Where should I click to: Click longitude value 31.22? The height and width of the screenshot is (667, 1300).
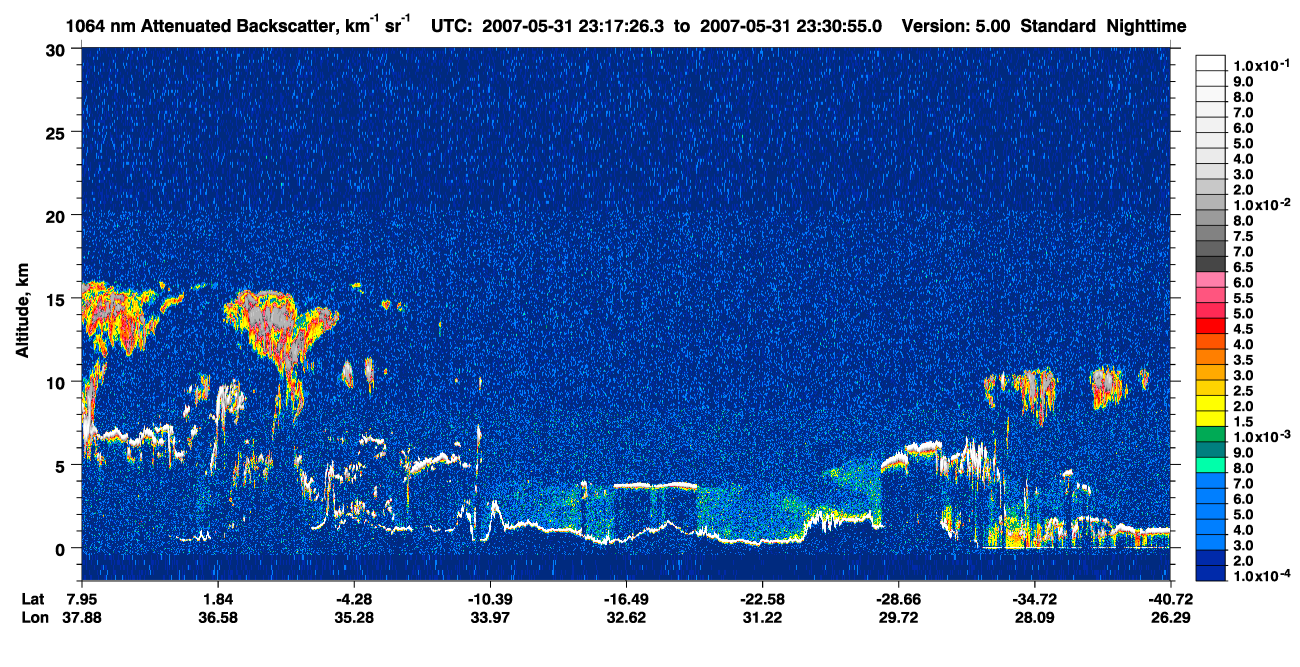coord(762,617)
